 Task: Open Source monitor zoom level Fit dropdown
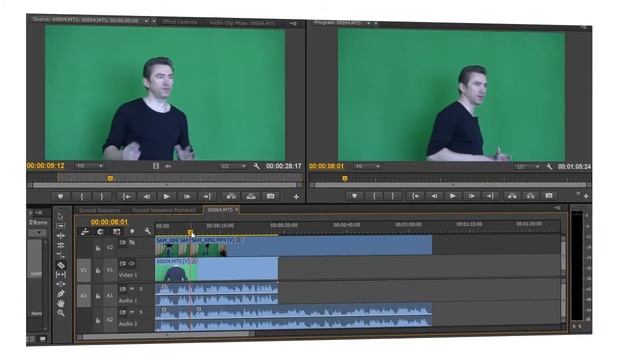point(89,166)
